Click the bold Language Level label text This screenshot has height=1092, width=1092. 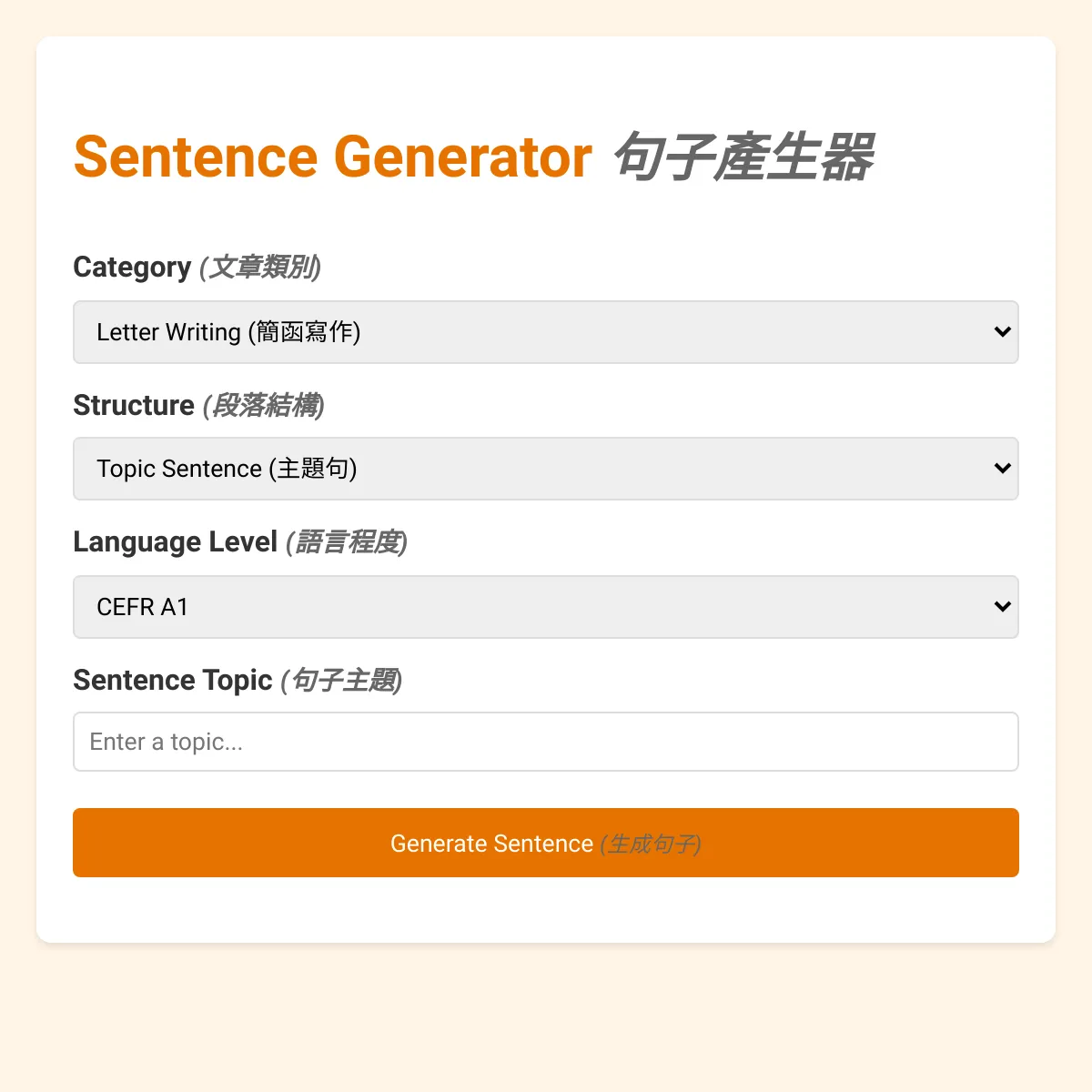[175, 542]
